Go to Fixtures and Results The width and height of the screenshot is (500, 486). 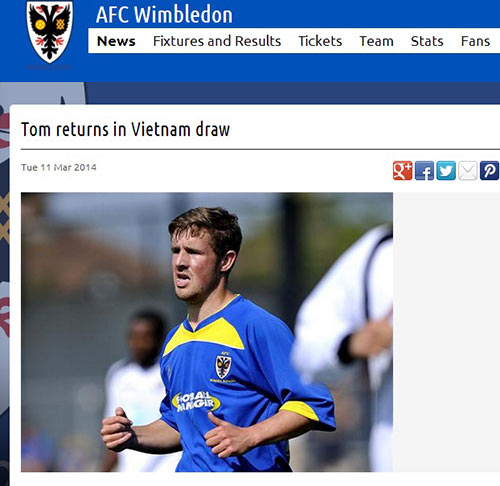(217, 41)
